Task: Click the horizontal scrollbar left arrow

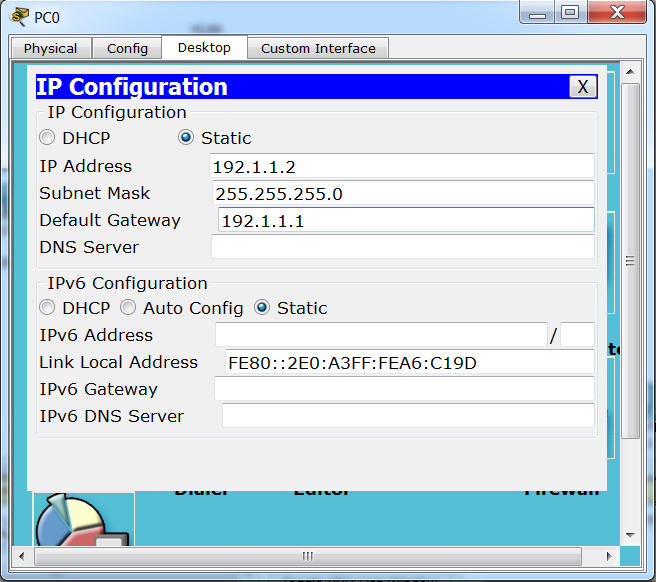Action: [22, 556]
